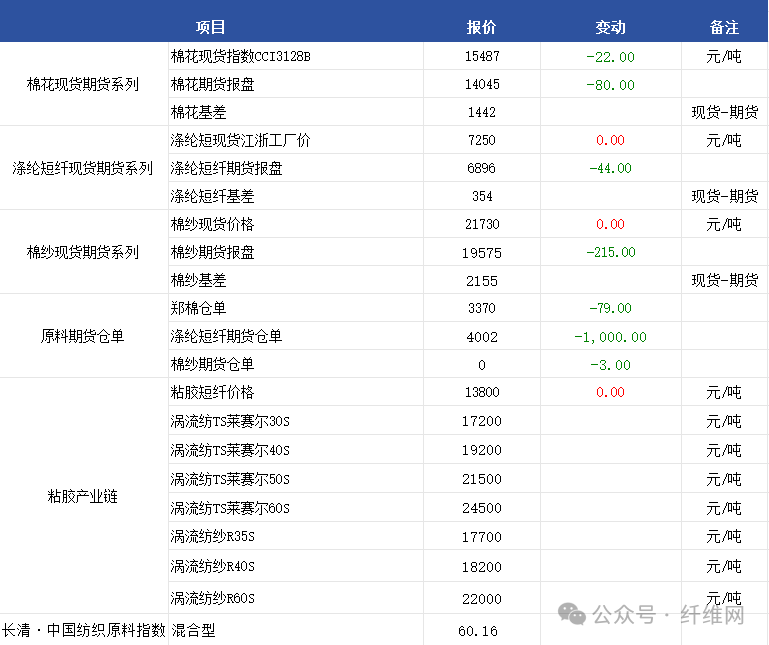
Task: Select the price value 7250
Action: click(482, 140)
